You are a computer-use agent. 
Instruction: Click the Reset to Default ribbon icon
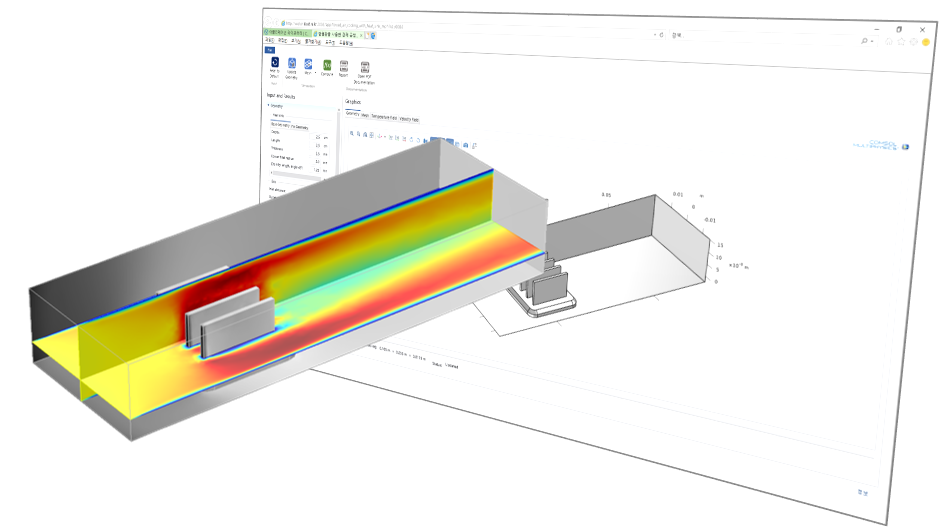point(274,63)
